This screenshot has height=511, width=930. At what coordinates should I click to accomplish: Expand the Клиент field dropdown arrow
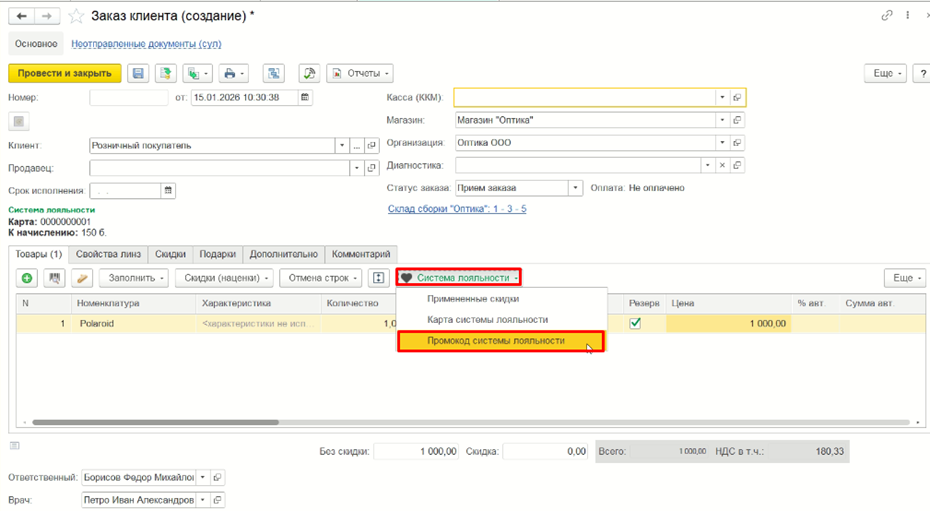pyautogui.click(x=342, y=145)
